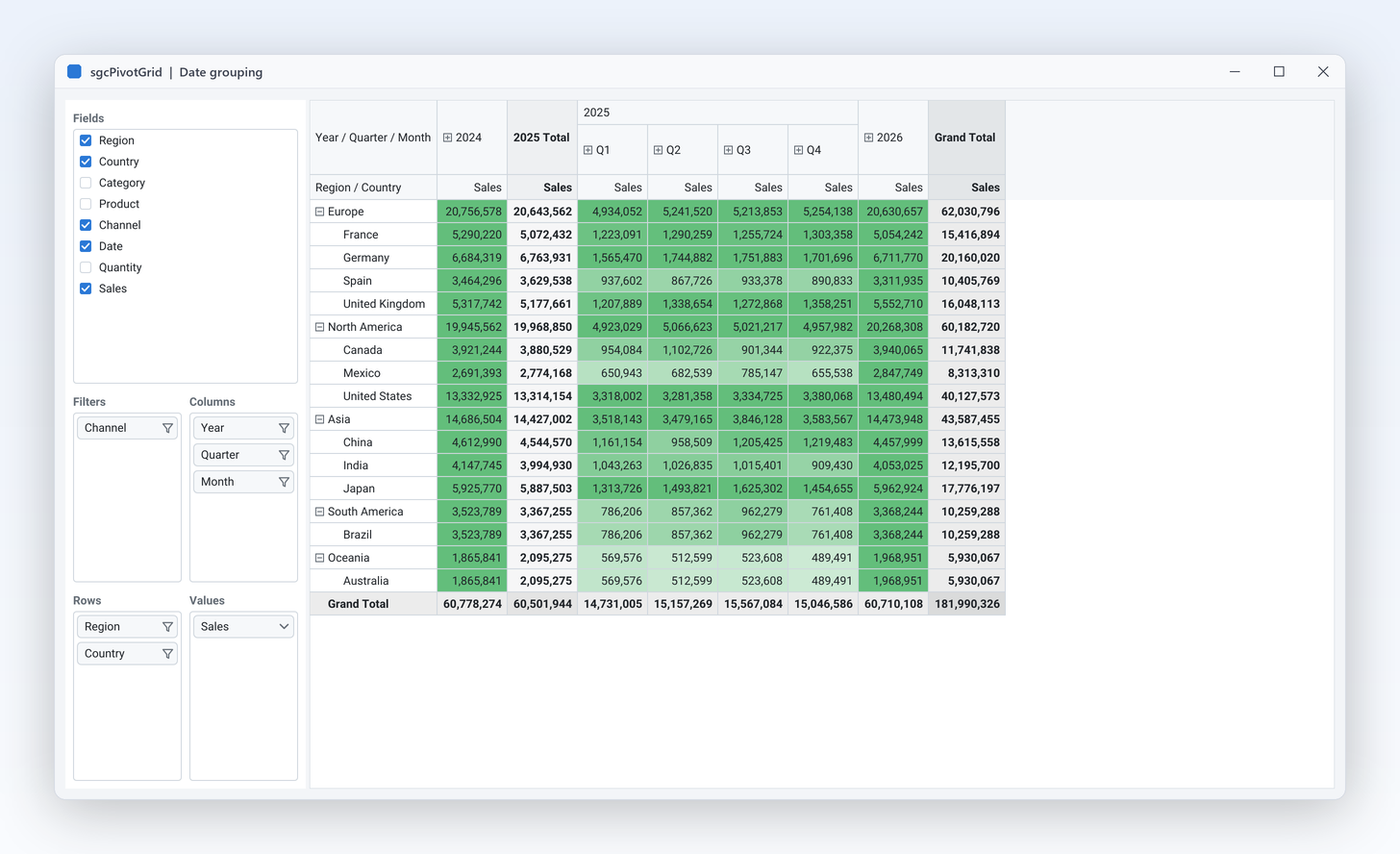Enable the Quantity field checkbox
This screenshot has height=854, width=1400.
(x=86, y=267)
